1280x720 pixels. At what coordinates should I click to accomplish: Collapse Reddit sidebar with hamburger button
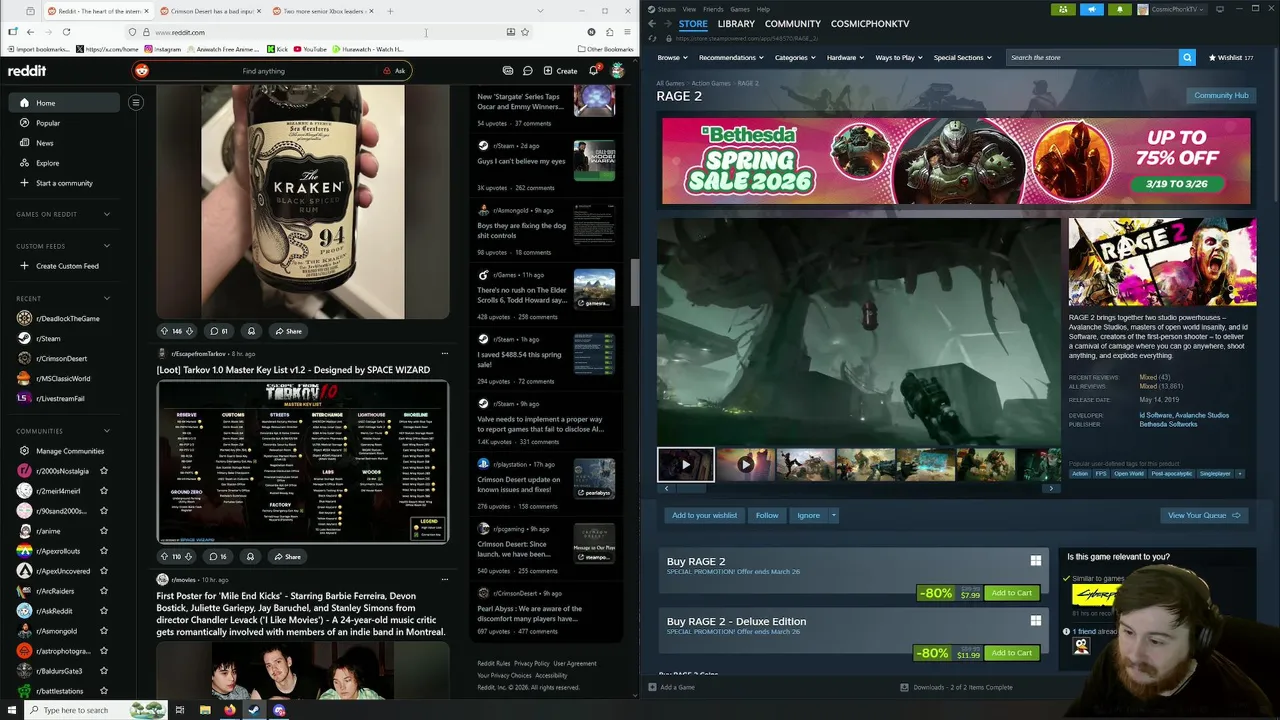136,102
